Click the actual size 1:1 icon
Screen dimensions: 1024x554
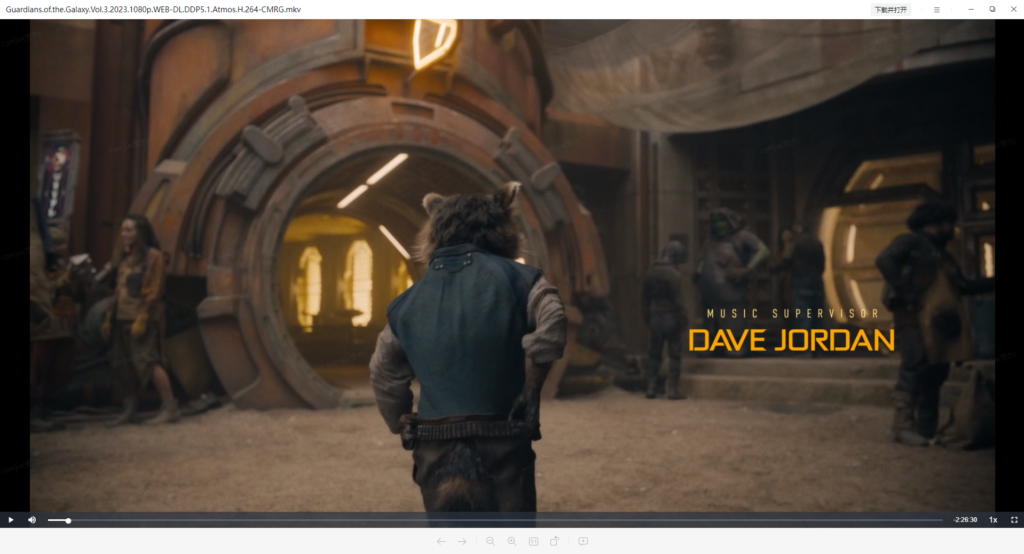tap(534, 541)
